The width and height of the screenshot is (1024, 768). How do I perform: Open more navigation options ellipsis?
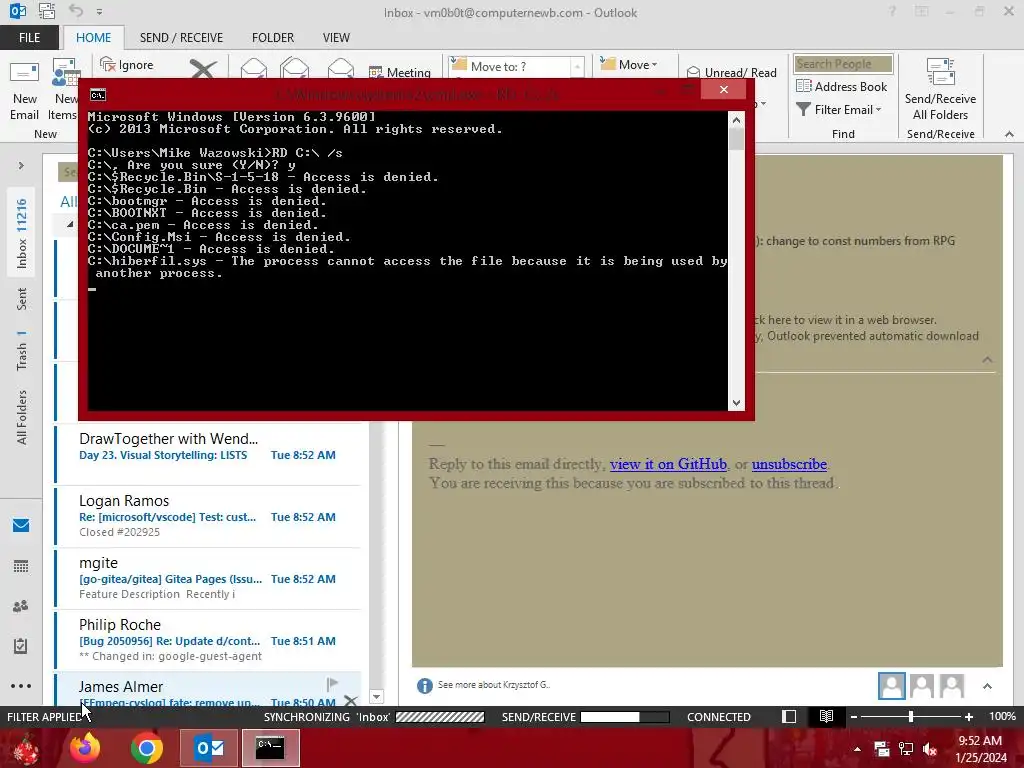click(21, 686)
